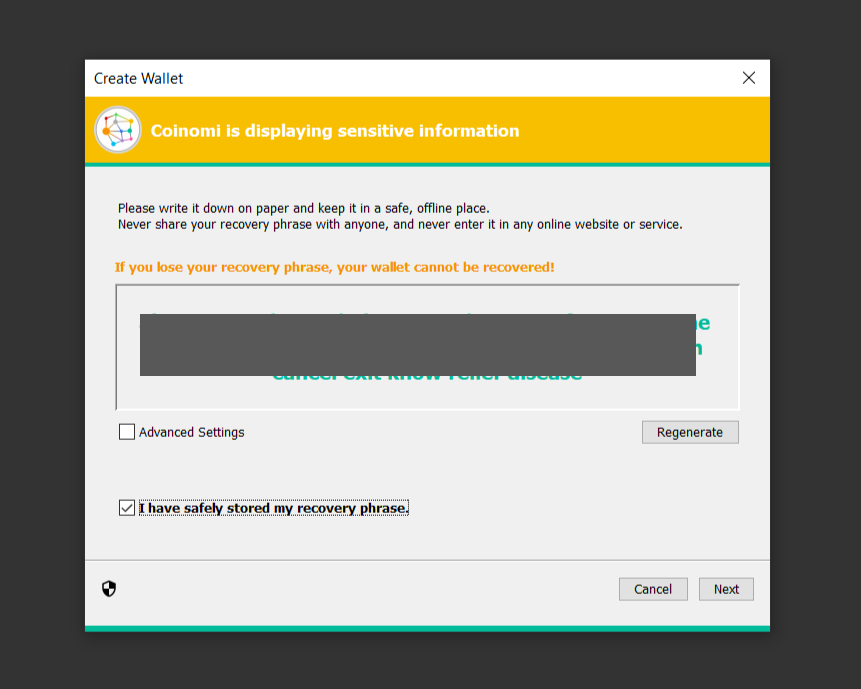Click the "Create Wallet" window title text

pyautogui.click(x=139, y=78)
